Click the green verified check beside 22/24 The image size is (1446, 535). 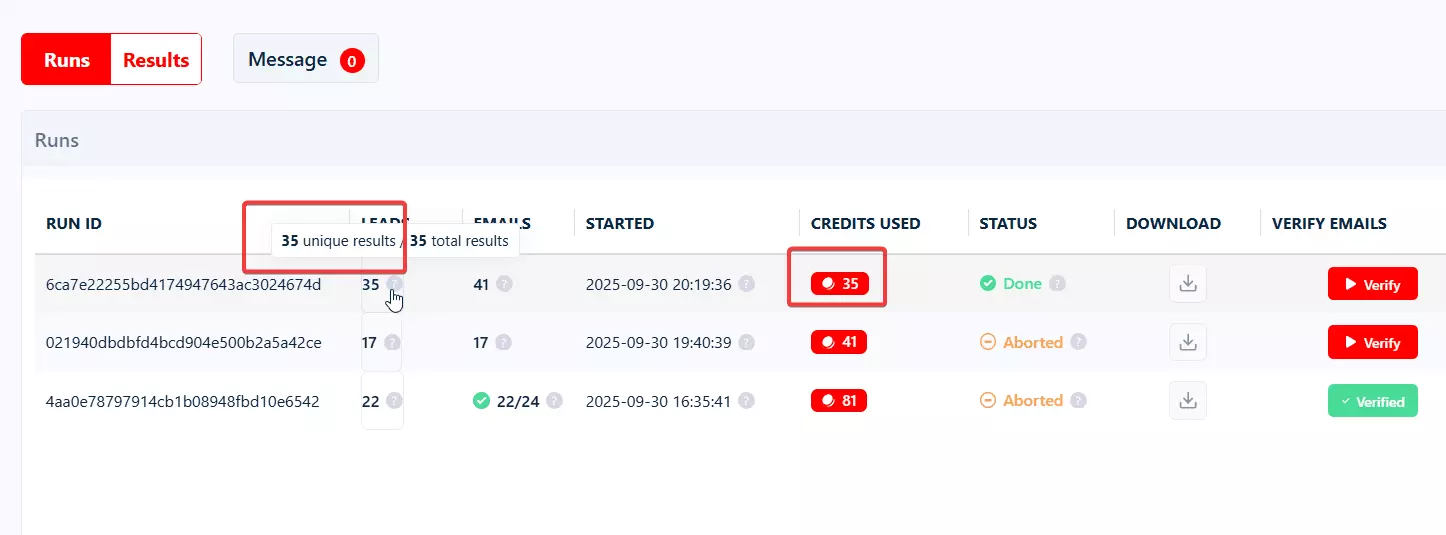(x=481, y=401)
